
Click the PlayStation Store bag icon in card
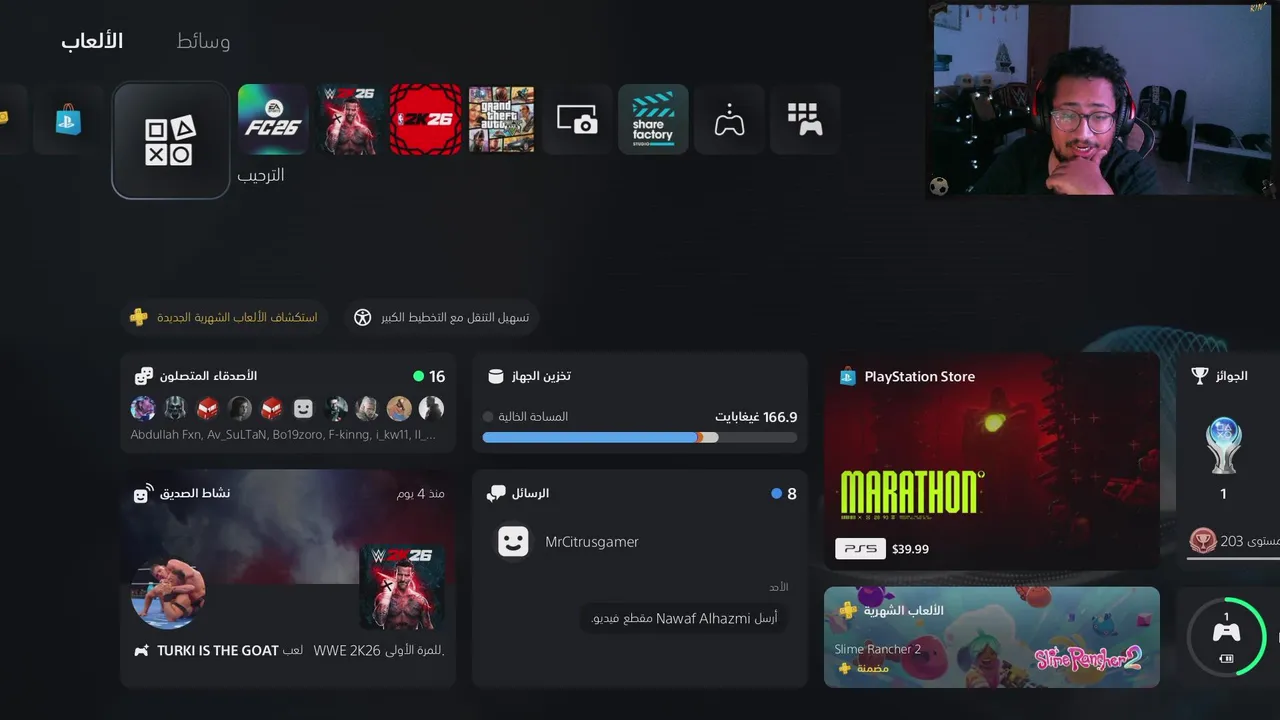(x=847, y=376)
